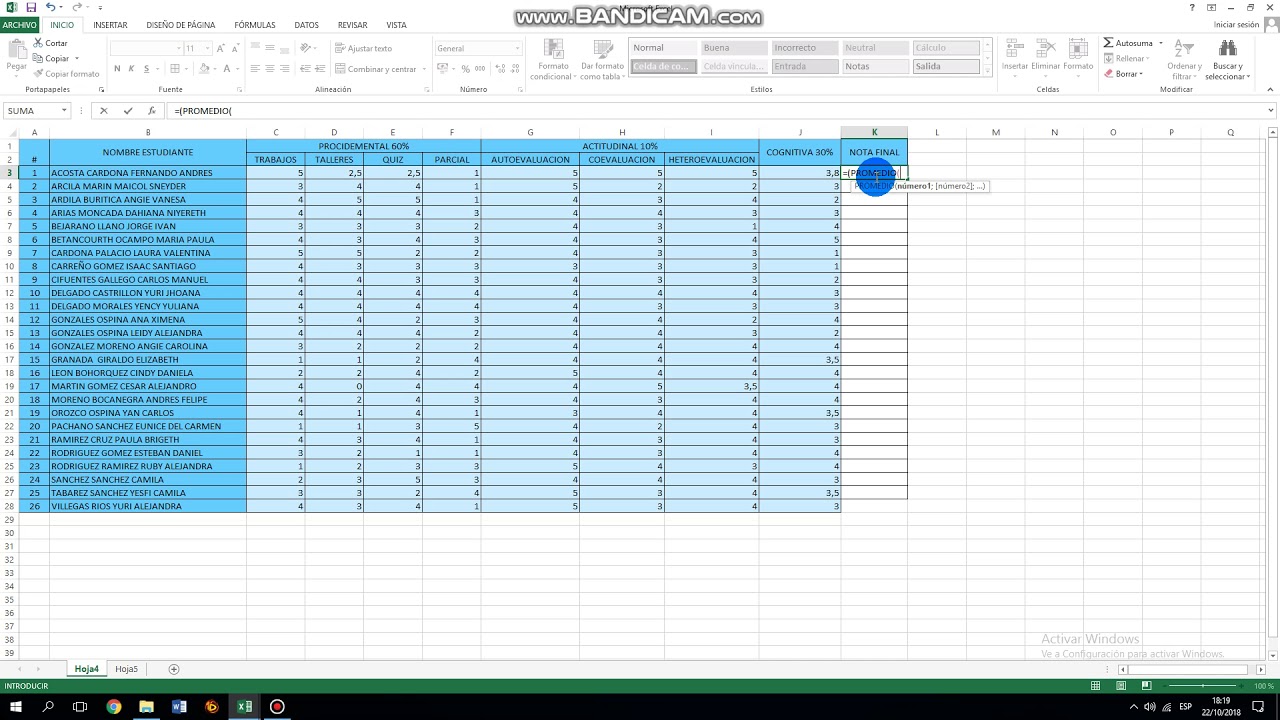Click in the formula bar input
The image size is (1280, 720).
pyautogui.click(x=715, y=111)
